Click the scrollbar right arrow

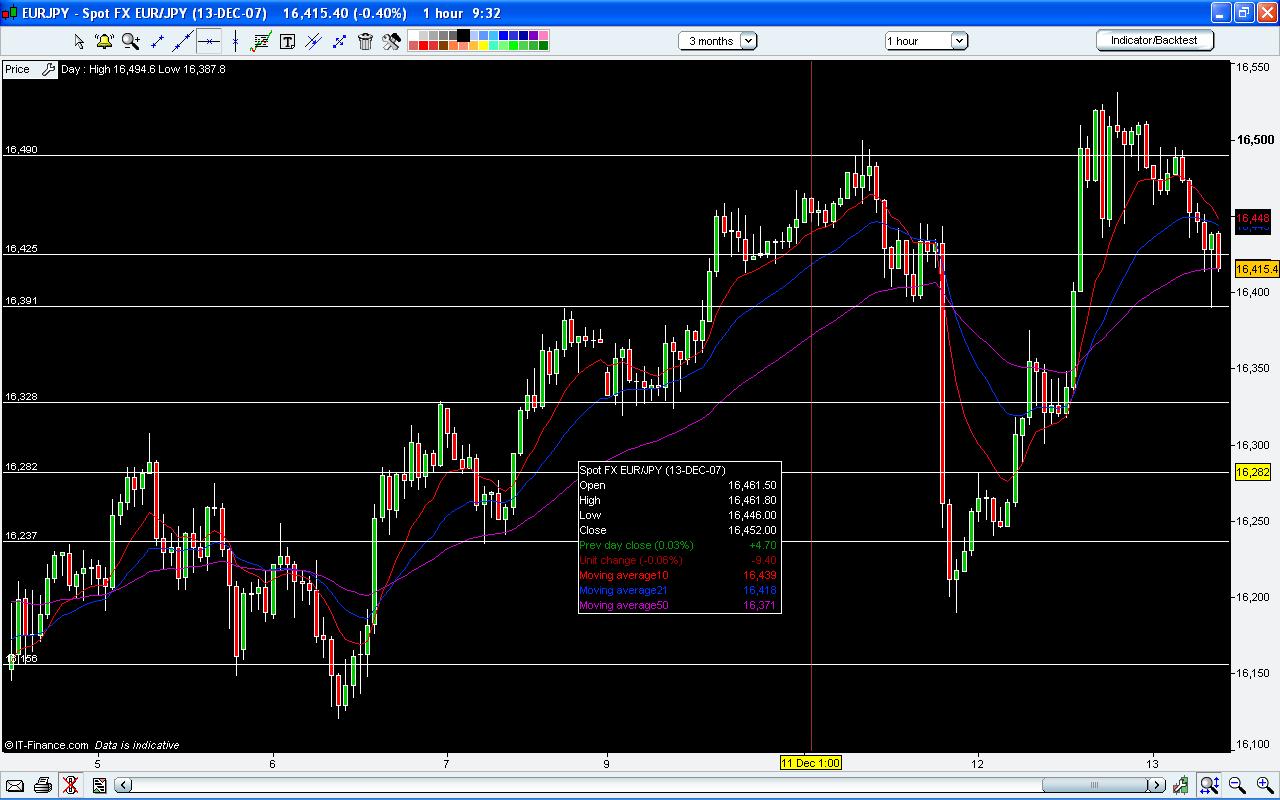(1157, 785)
